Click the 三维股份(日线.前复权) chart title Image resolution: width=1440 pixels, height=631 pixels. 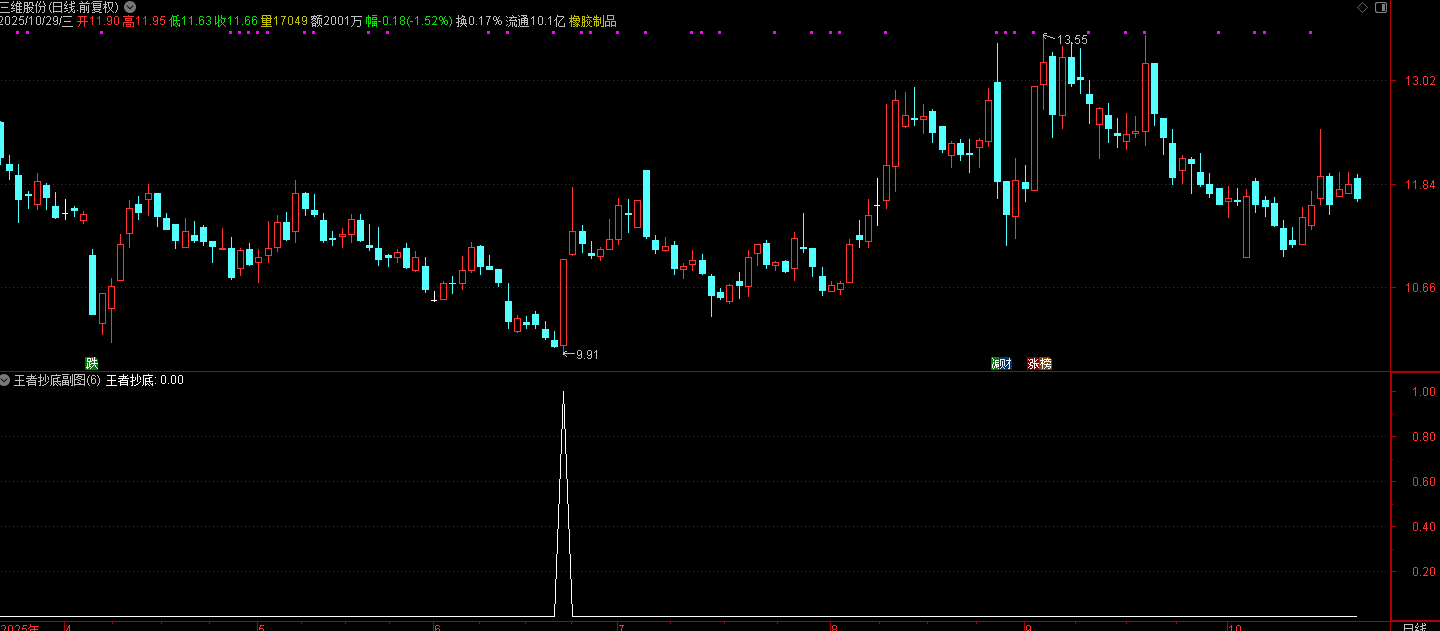60,7
